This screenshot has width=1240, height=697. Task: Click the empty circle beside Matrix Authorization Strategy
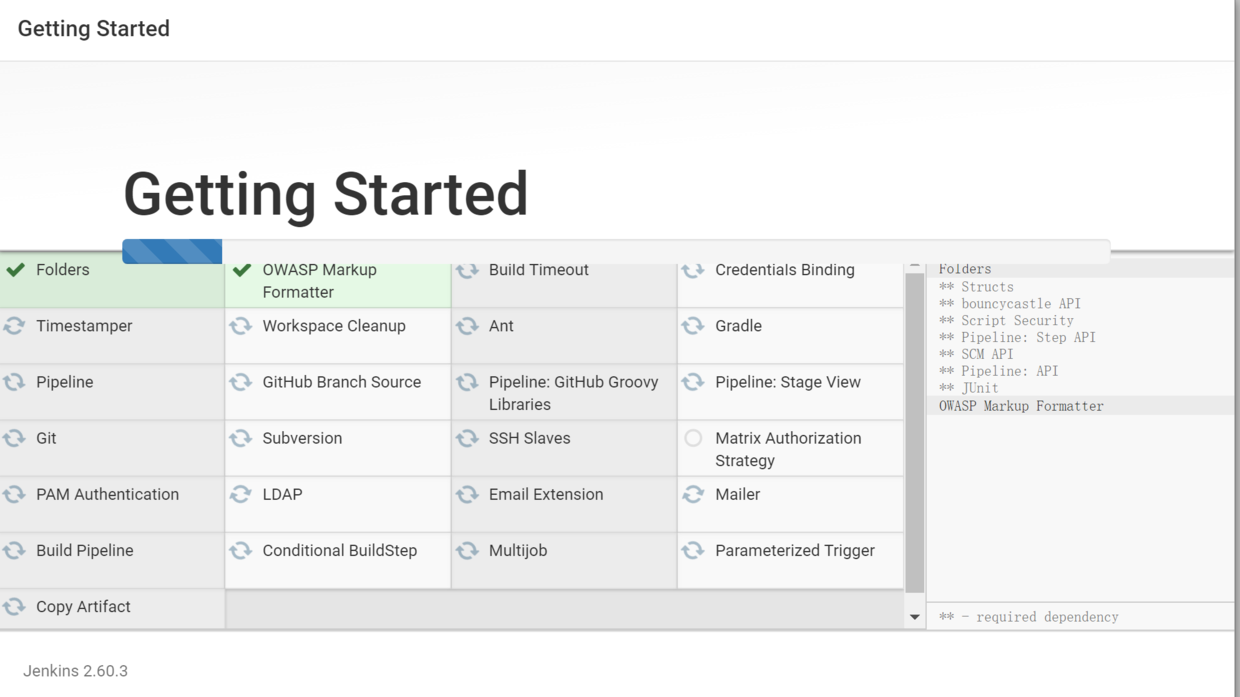point(693,438)
